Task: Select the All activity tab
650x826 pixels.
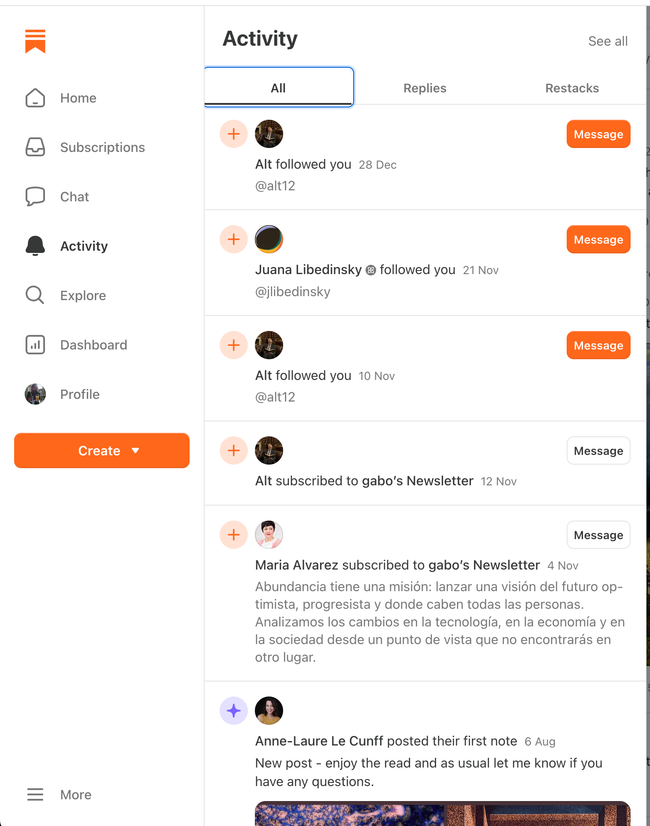Action: pyautogui.click(x=278, y=88)
